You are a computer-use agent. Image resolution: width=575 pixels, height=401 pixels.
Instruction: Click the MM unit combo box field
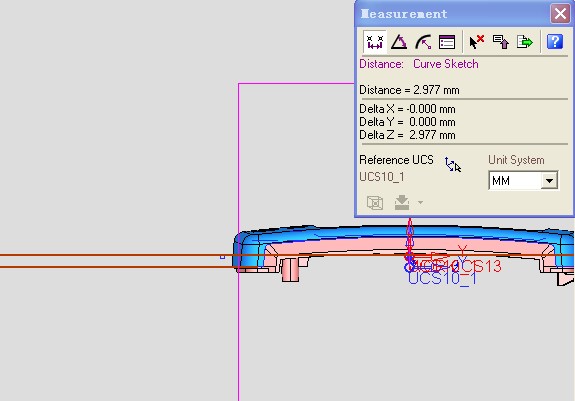(x=523, y=180)
